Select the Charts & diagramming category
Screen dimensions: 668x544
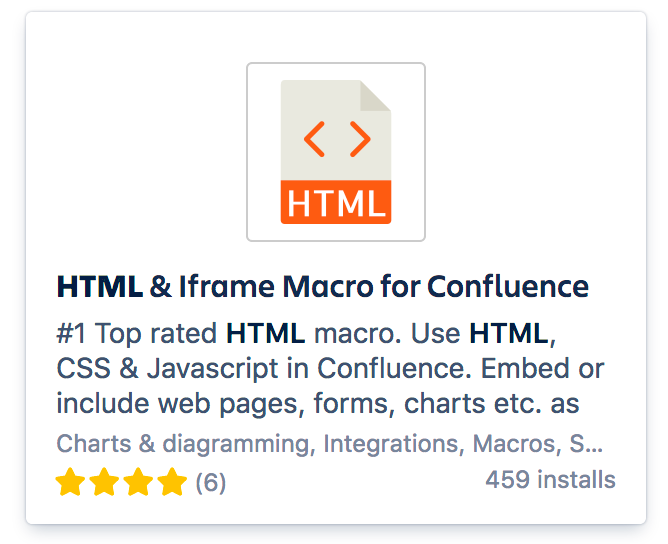click(x=183, y=444)
